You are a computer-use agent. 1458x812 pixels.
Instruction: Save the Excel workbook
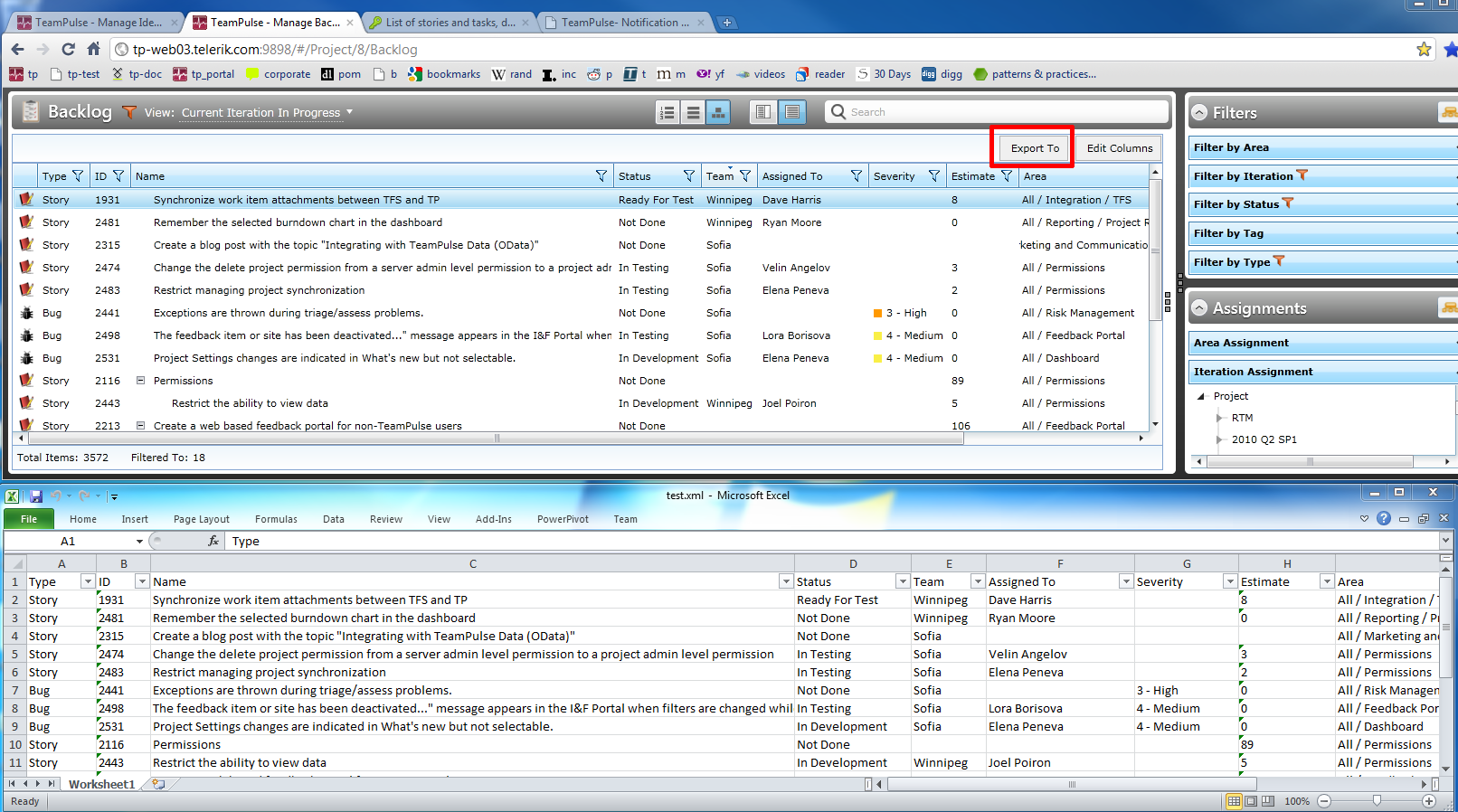tap(36, 496)
